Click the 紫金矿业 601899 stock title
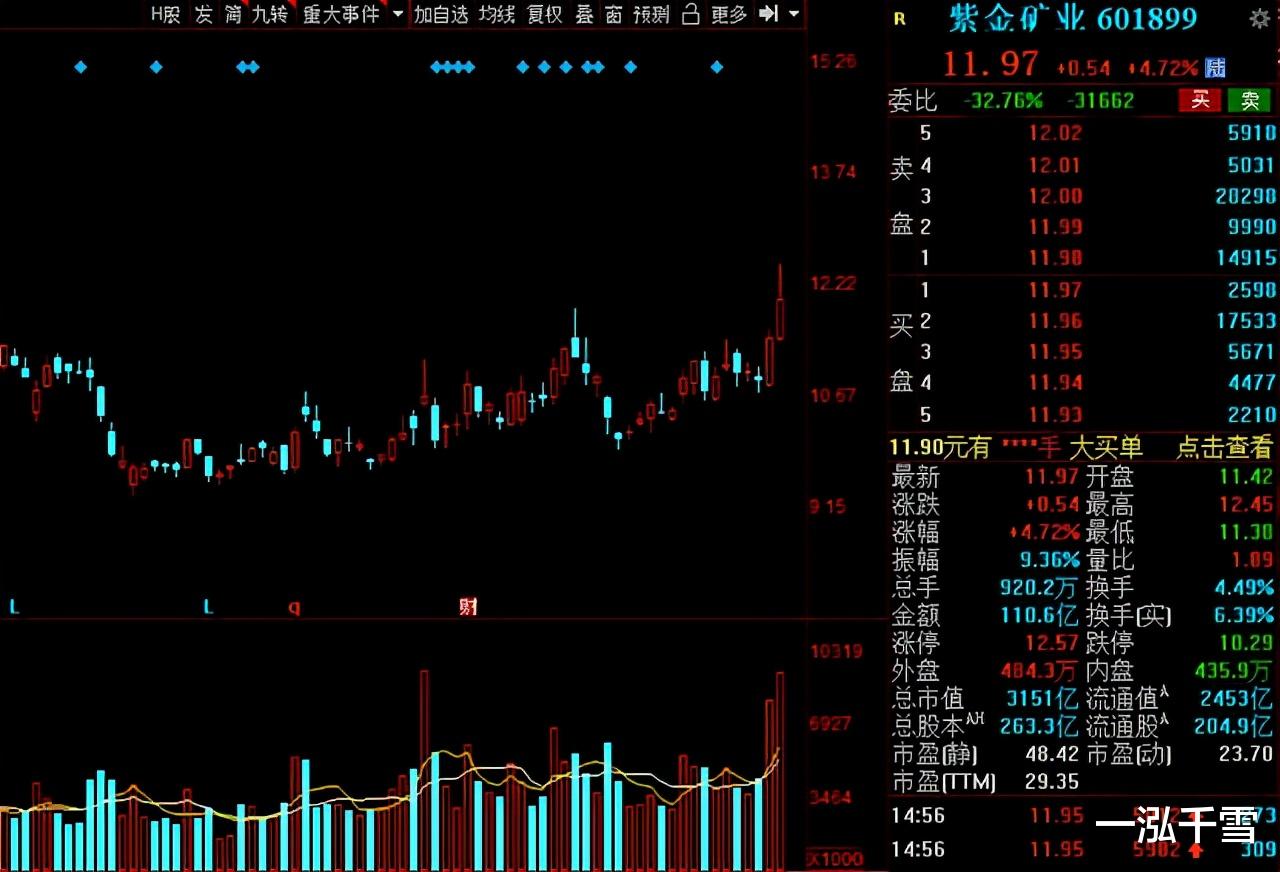Screen dimensions: 1280x872 1072,19
